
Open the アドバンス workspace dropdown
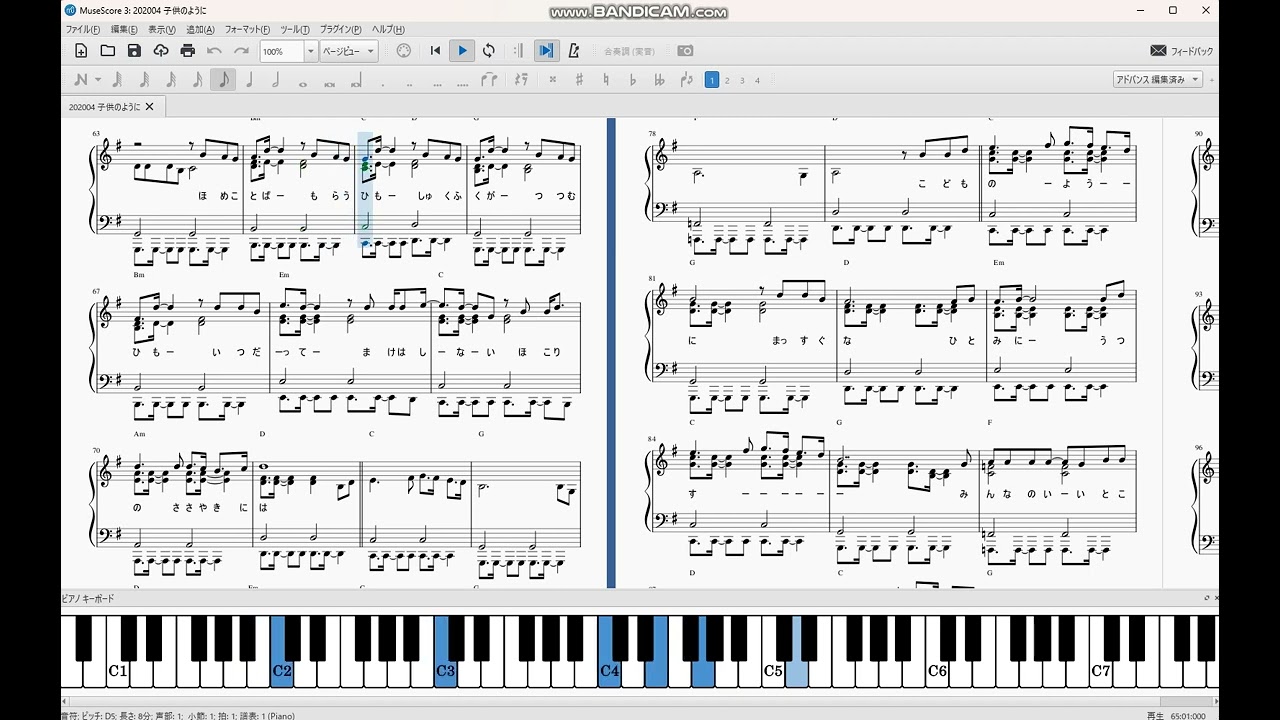point(1158,79)
